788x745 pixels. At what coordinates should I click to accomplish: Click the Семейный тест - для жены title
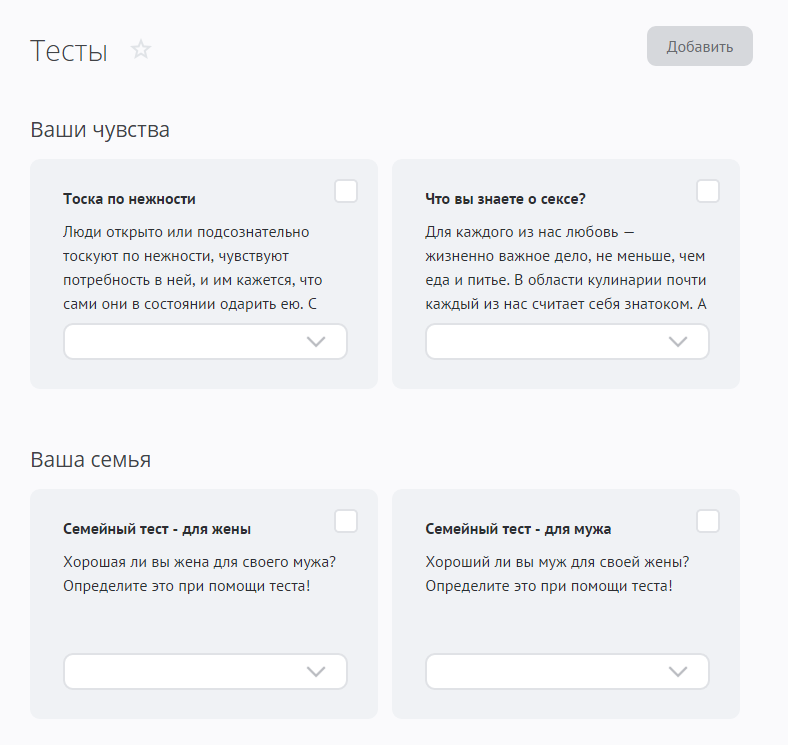coord(157,529)
